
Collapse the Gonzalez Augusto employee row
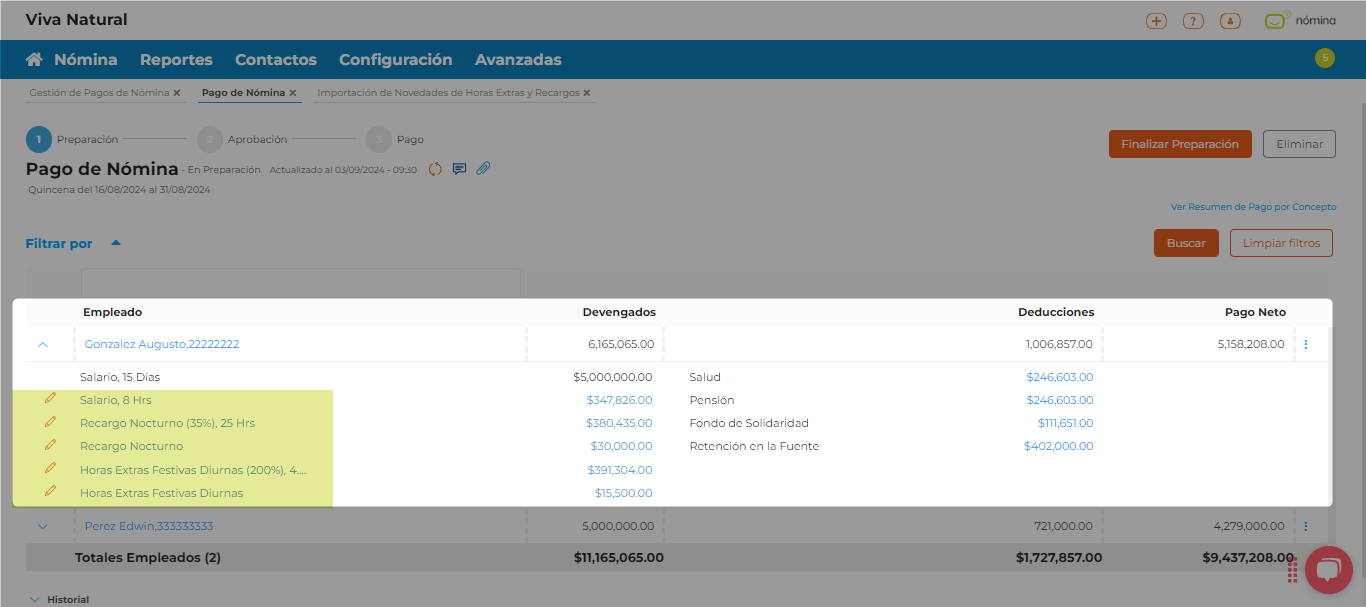coord(42,344)
